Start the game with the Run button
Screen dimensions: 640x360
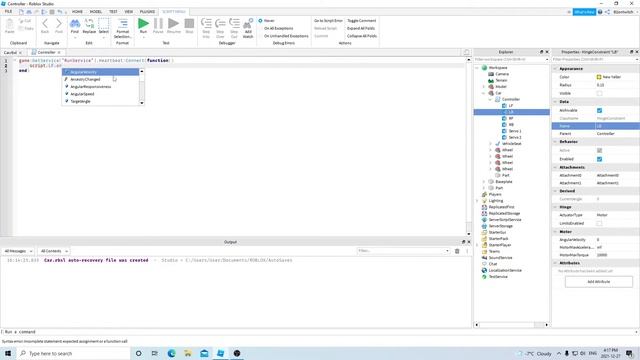tap(143, 24)
